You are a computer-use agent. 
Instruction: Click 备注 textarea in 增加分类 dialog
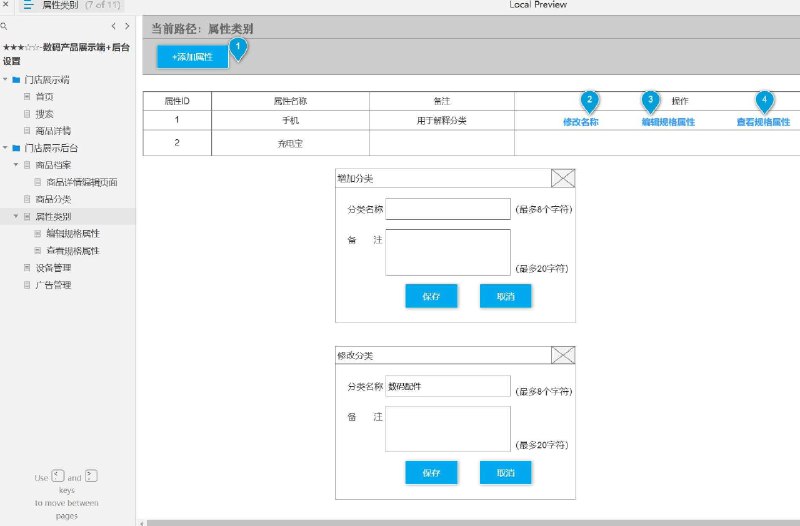pyautogui.click(x=447, y=252)
